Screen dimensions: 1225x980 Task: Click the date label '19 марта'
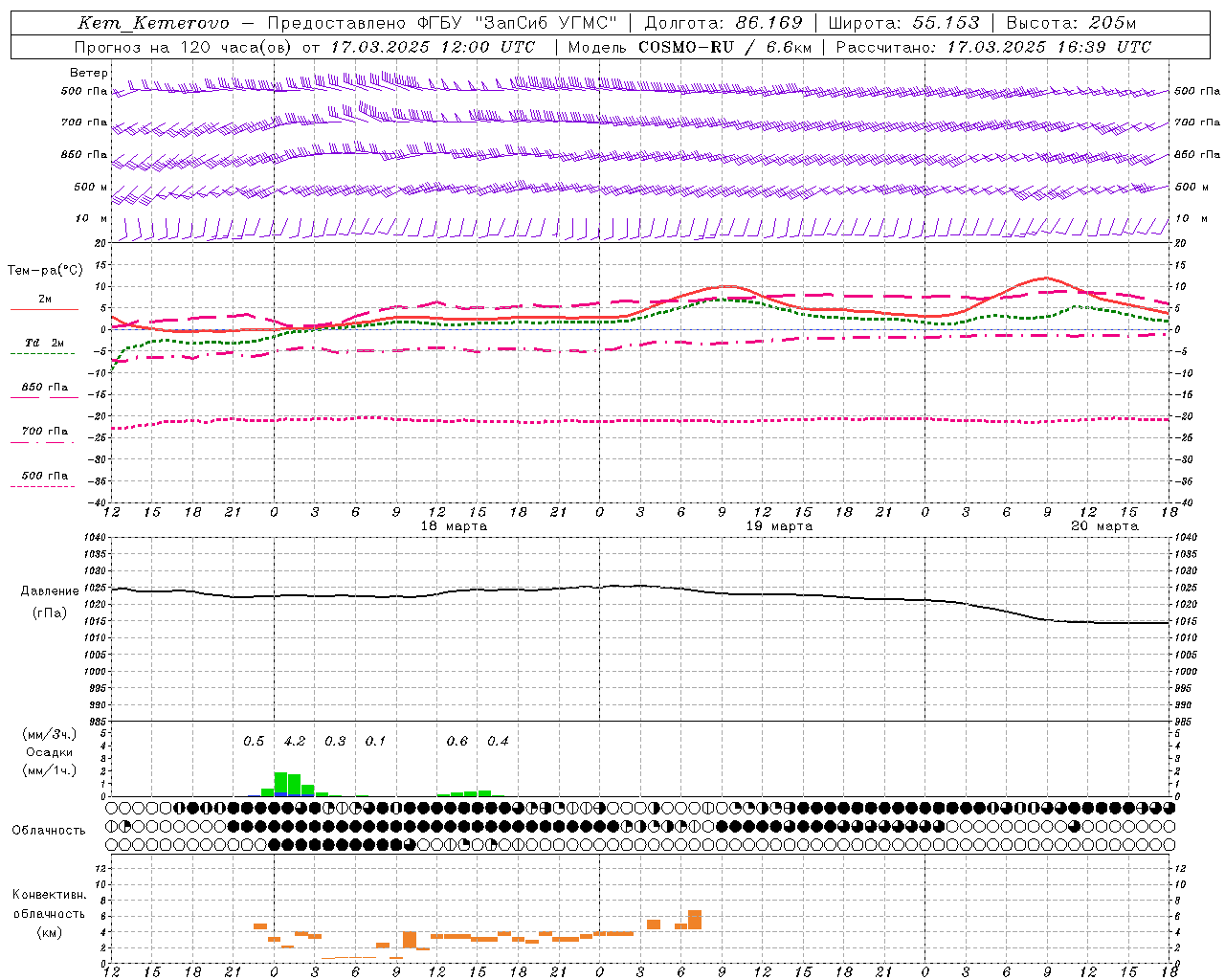[779, 526]
